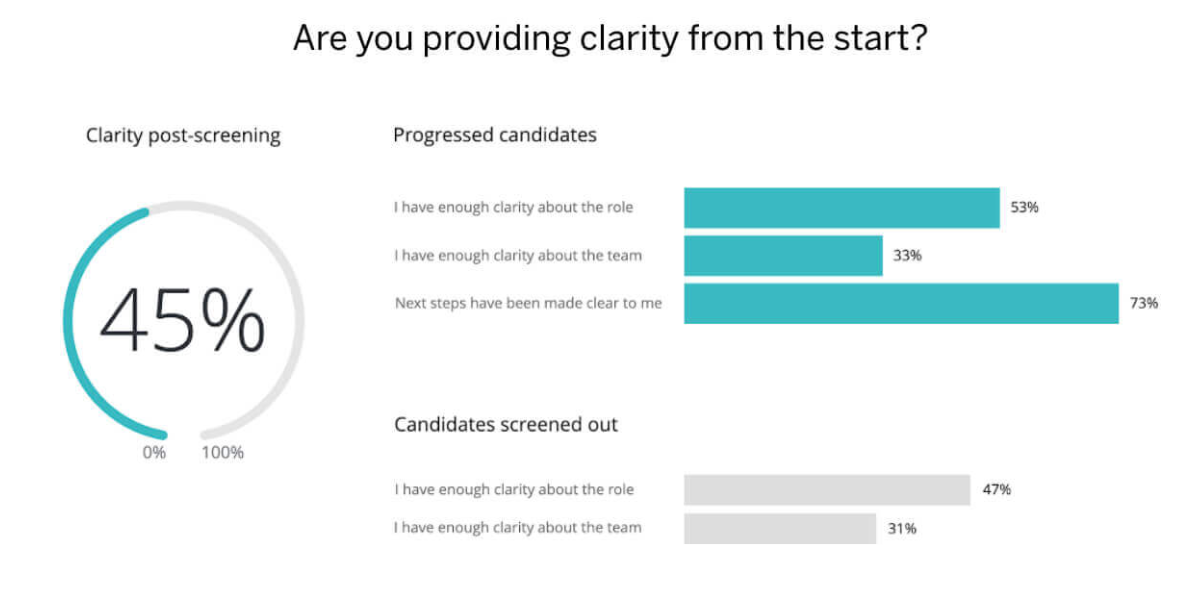Select the large 45% gauge value

(183, 321)
